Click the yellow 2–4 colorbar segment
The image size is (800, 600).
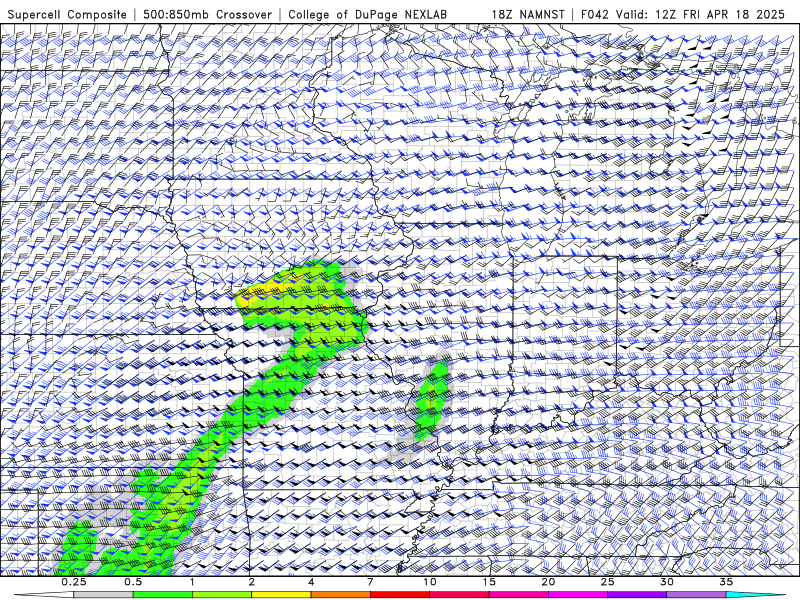coord(281,595)
